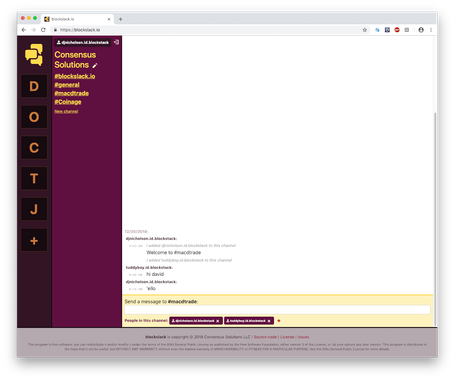This screenshot has width=455, height=380.
Task: Open the browser profile avatar icon
Action: [x=421, y=30]
